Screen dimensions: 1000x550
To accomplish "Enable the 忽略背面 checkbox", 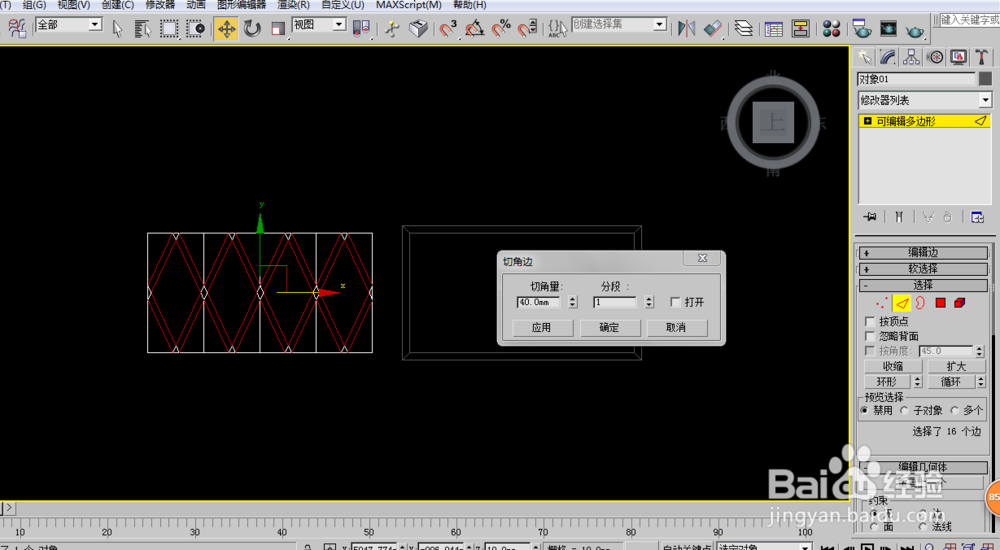I will pos(870,336).
